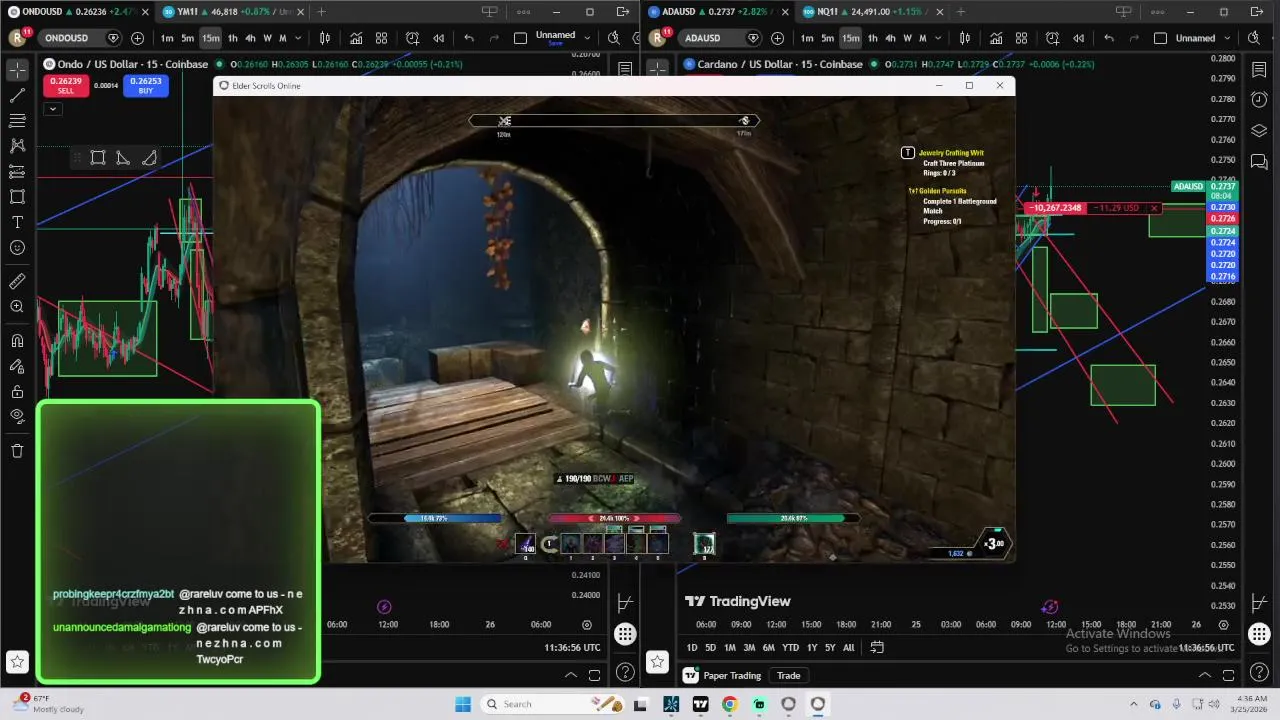The height and width of the screenshot is (720, 1280).
Task: Open chart settings gear on Cardano time axis
Action: tap(1224, 624)
